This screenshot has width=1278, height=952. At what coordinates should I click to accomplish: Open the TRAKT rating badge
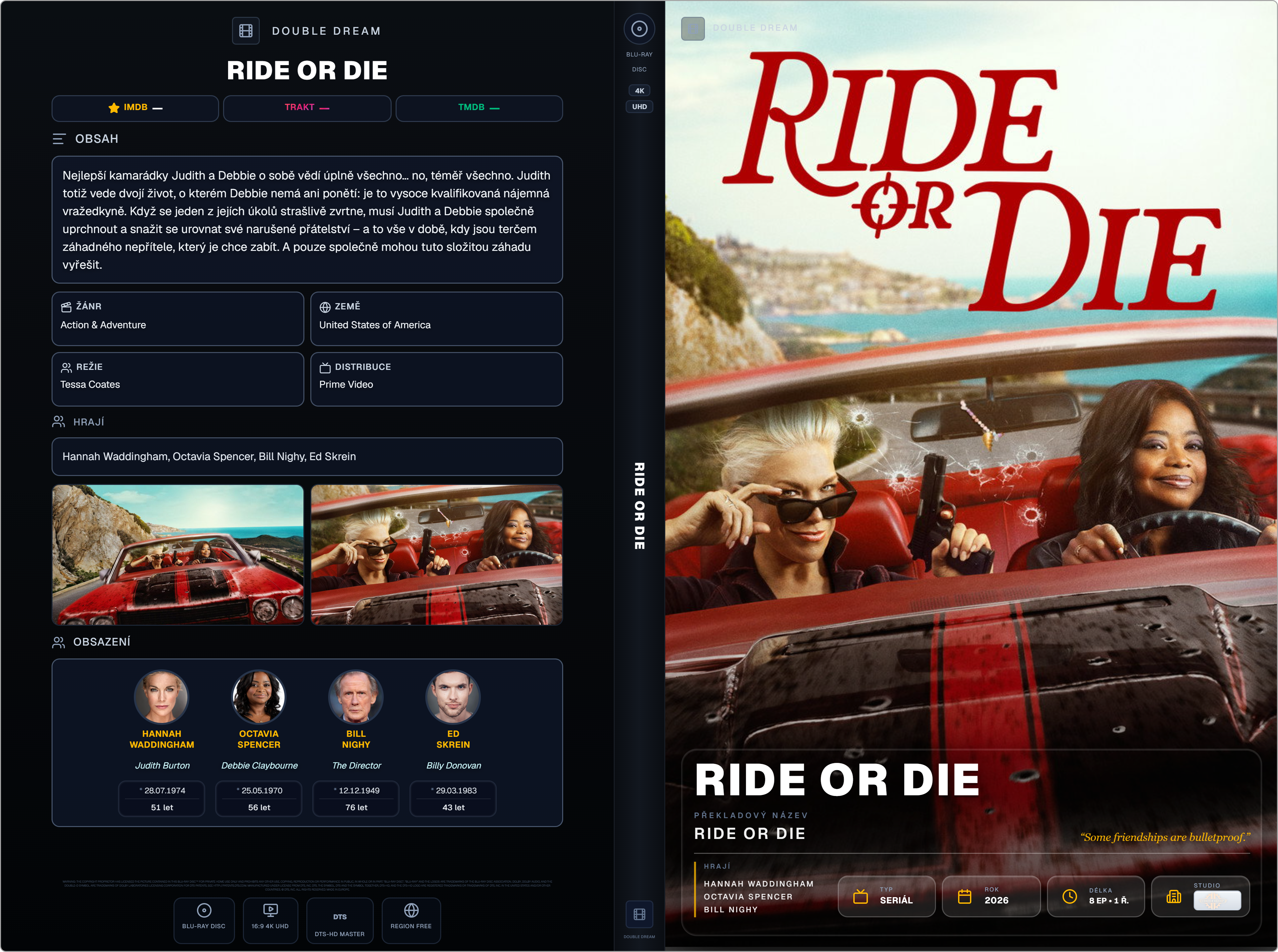pos(307,108)
